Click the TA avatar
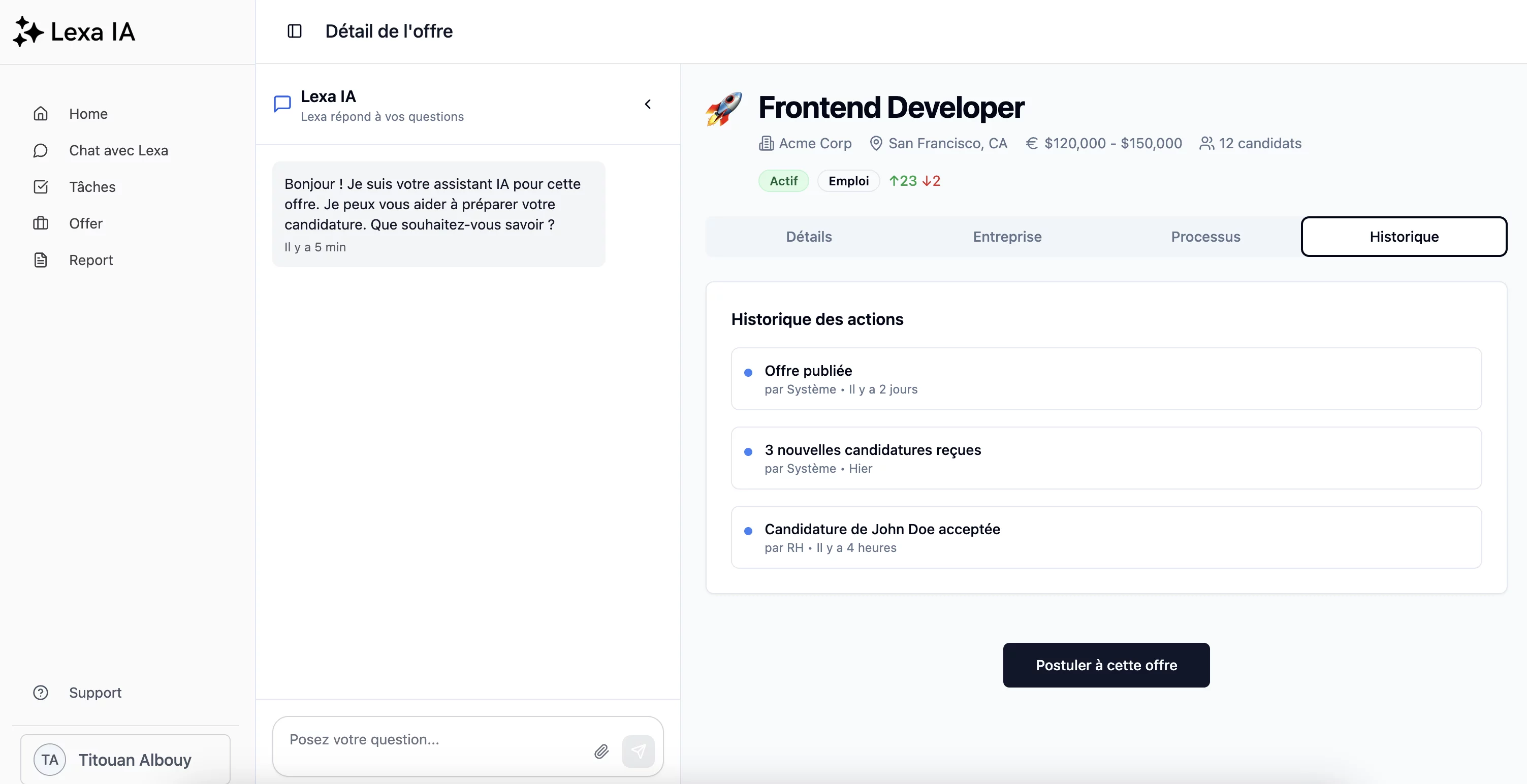The image size is (1527, 784). [x=50, y=760]
